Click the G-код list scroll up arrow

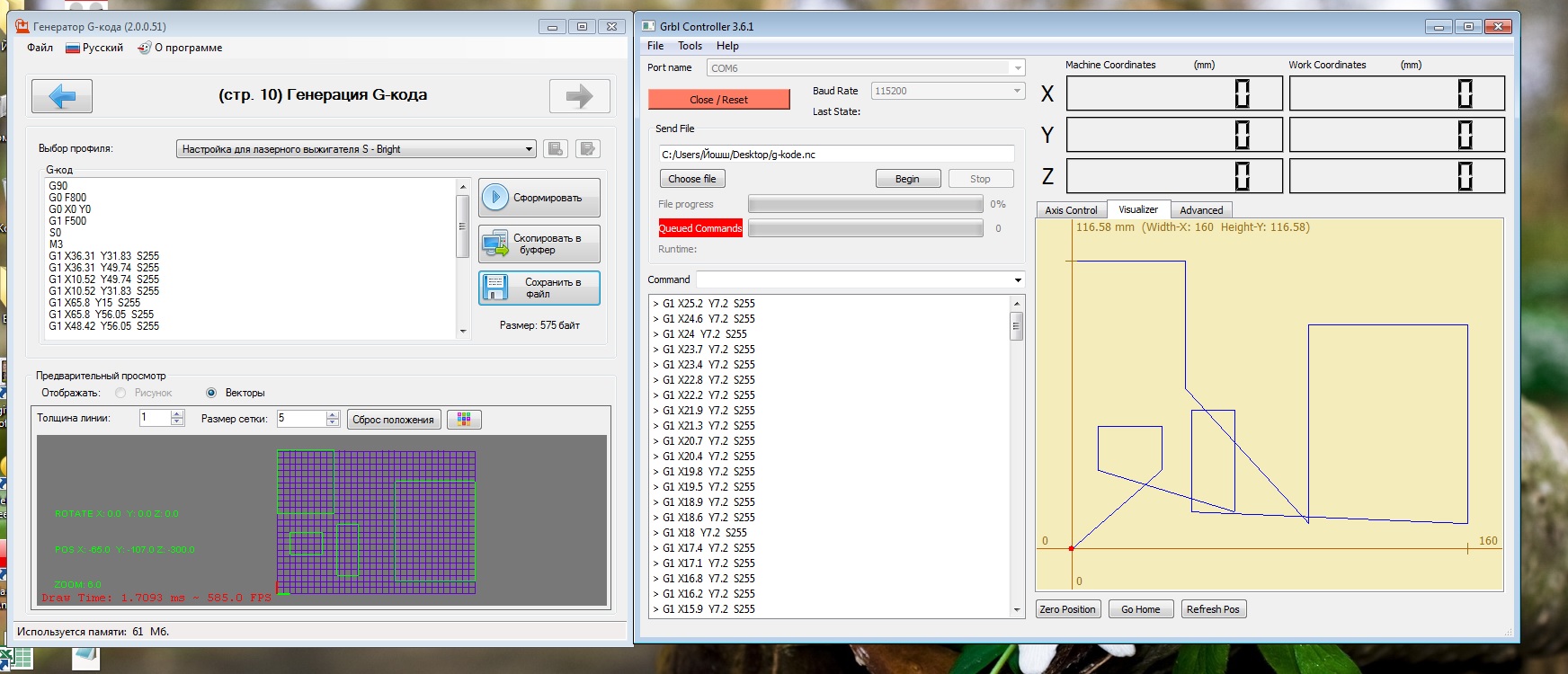pos(463,187)
